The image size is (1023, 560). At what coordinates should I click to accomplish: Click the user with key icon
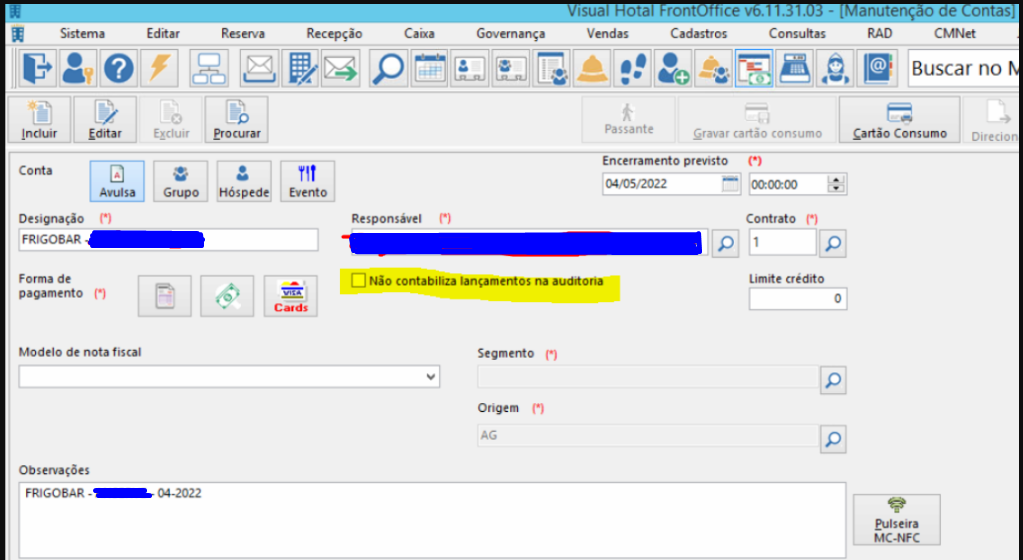78,68
